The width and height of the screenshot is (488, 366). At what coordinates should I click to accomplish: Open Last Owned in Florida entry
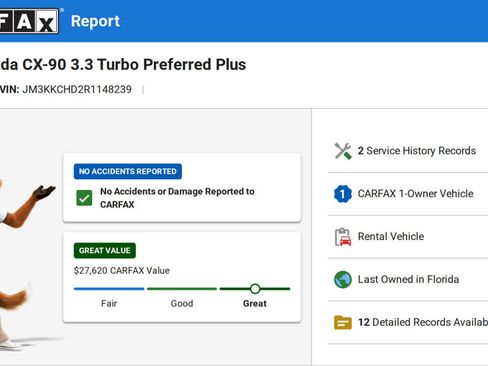tap(408, 279)
